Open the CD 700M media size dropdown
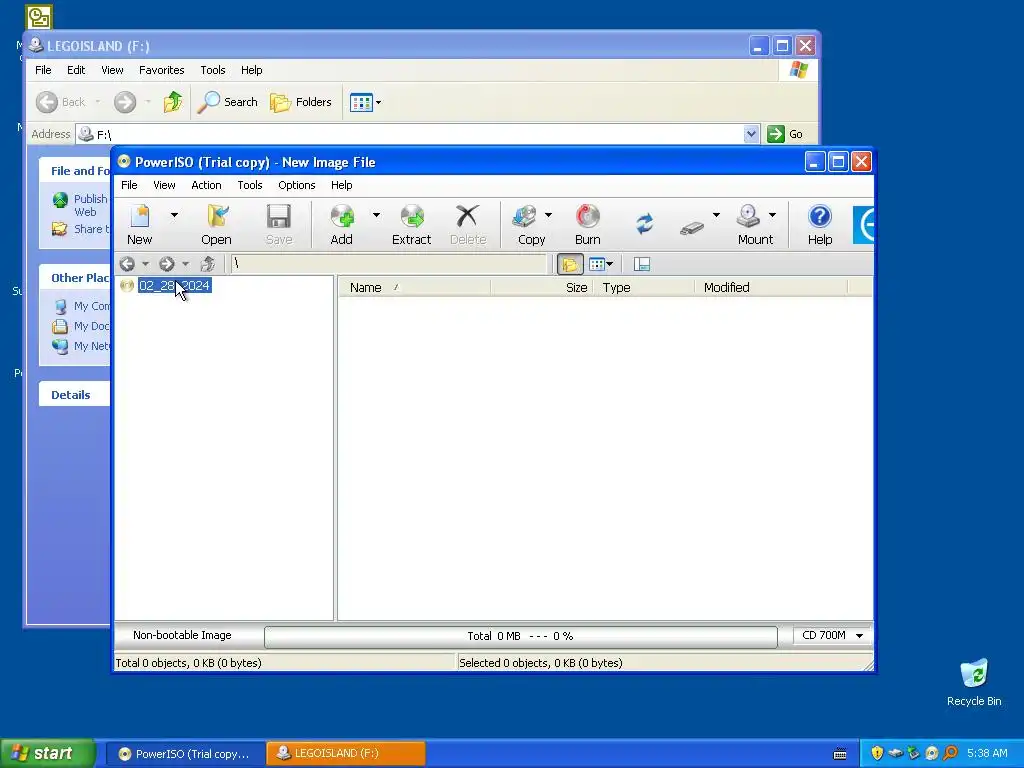 (859, 635)
